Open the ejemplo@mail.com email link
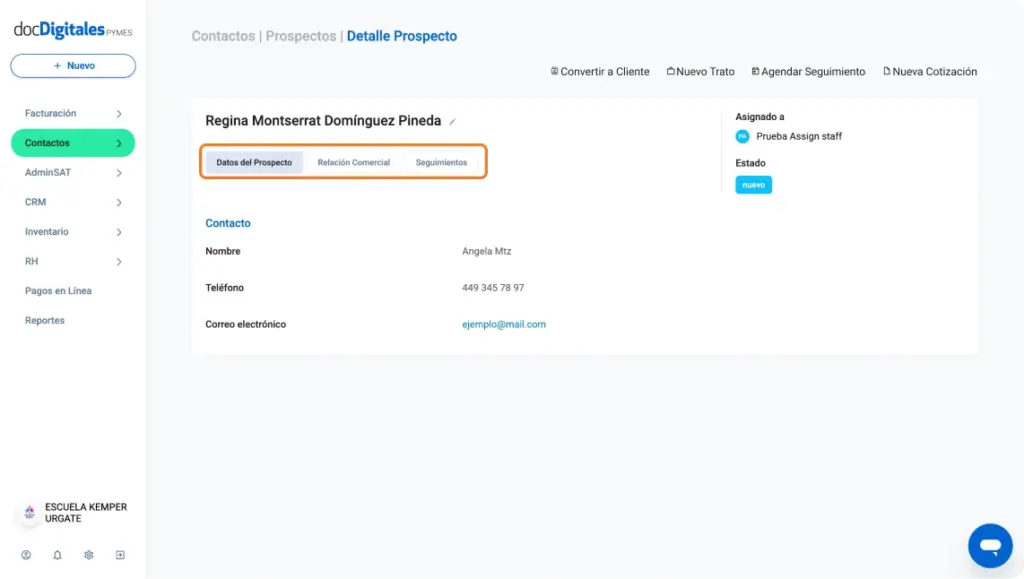 [x=504, y=324]
